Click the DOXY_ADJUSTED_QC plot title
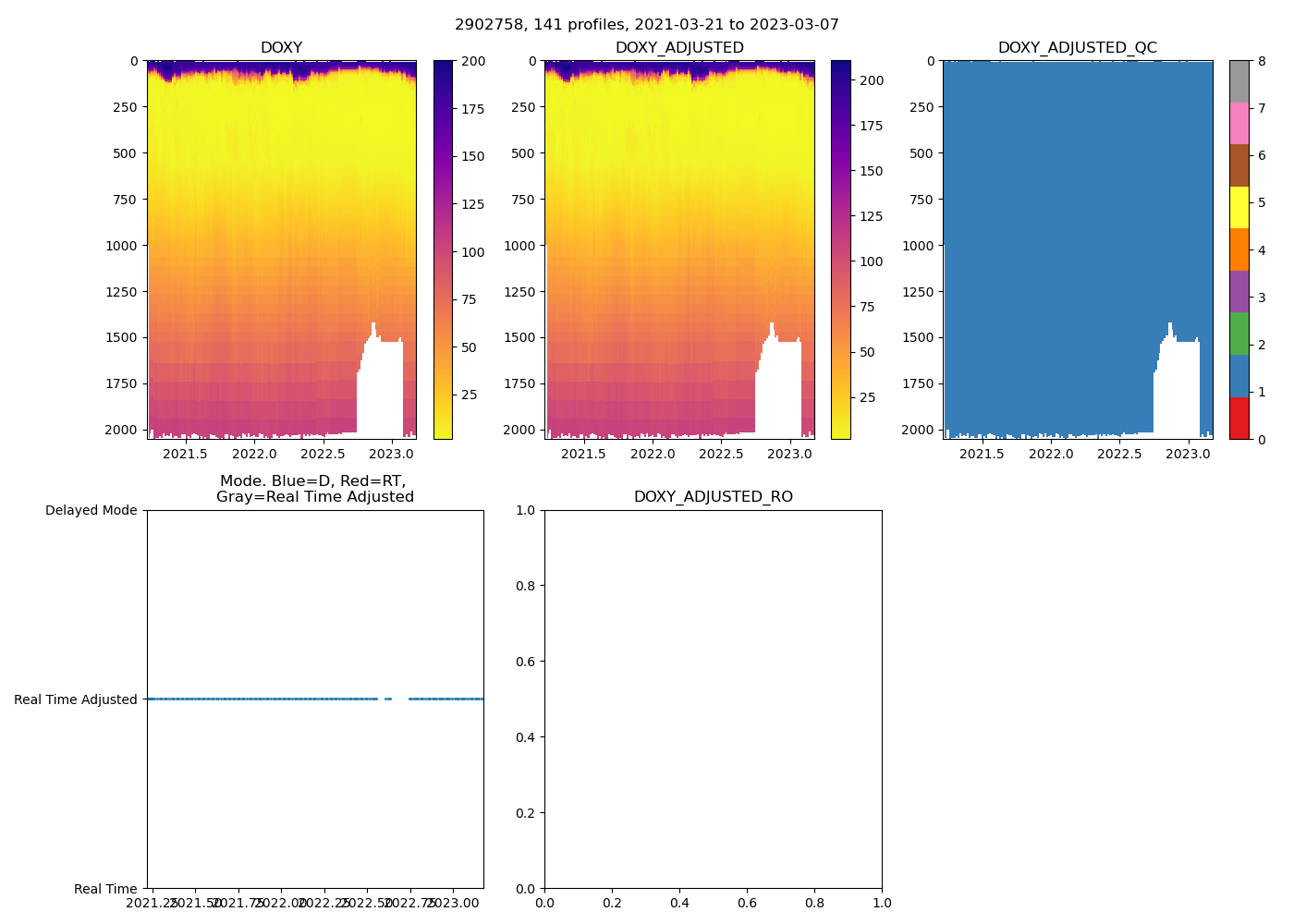1294x924 pixels. 1077,48
